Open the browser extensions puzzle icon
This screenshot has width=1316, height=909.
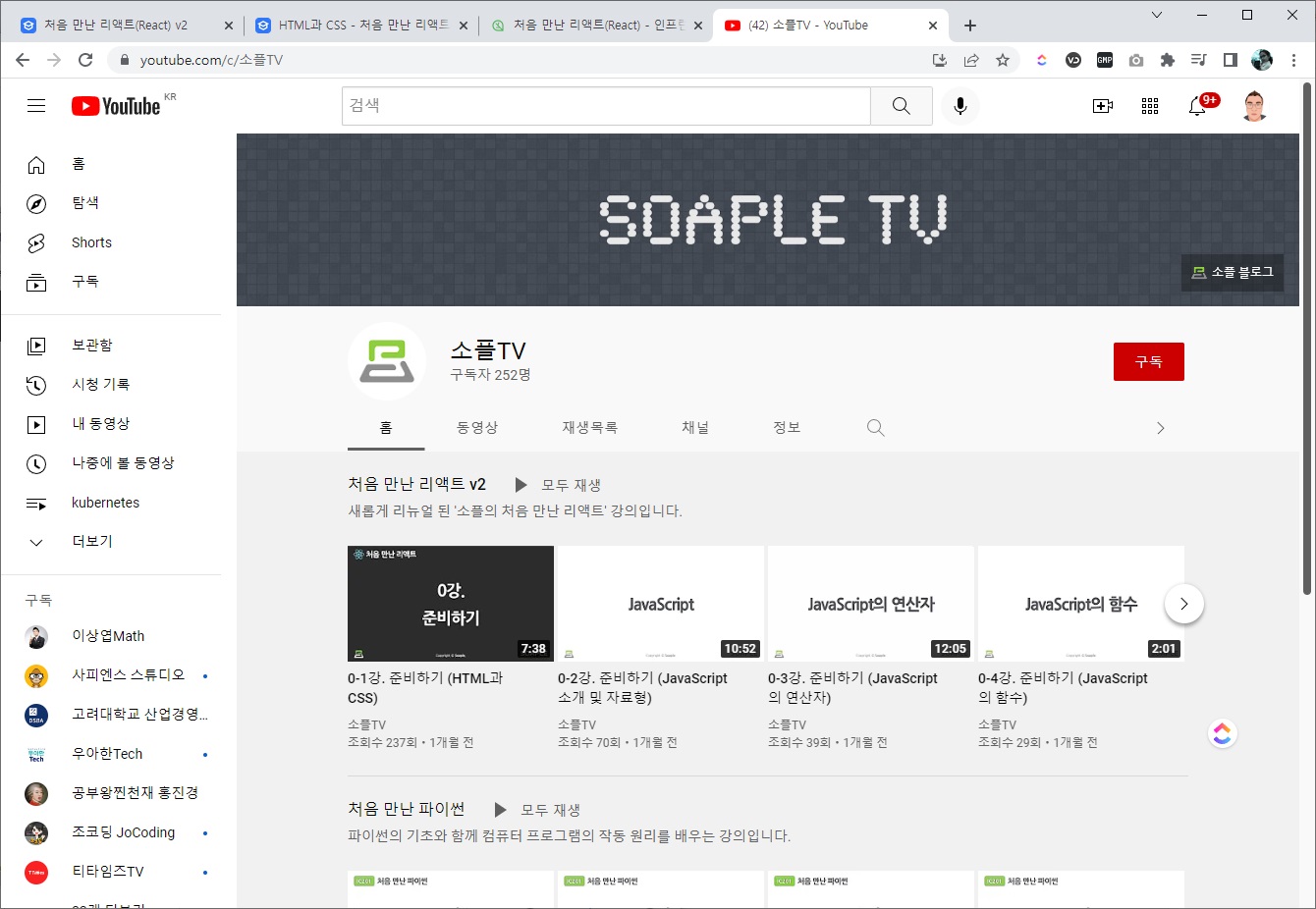pos(1168,60)
